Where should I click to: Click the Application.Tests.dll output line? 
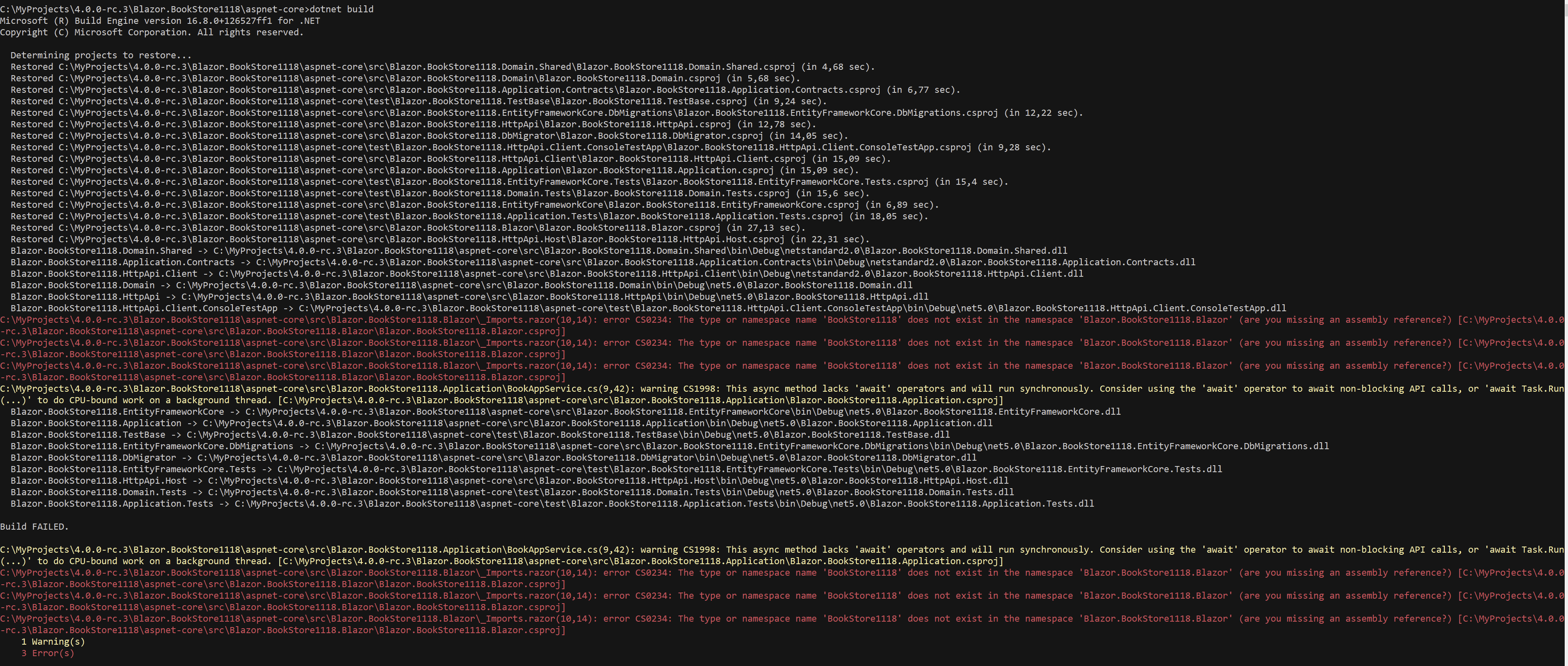point(552,503)
